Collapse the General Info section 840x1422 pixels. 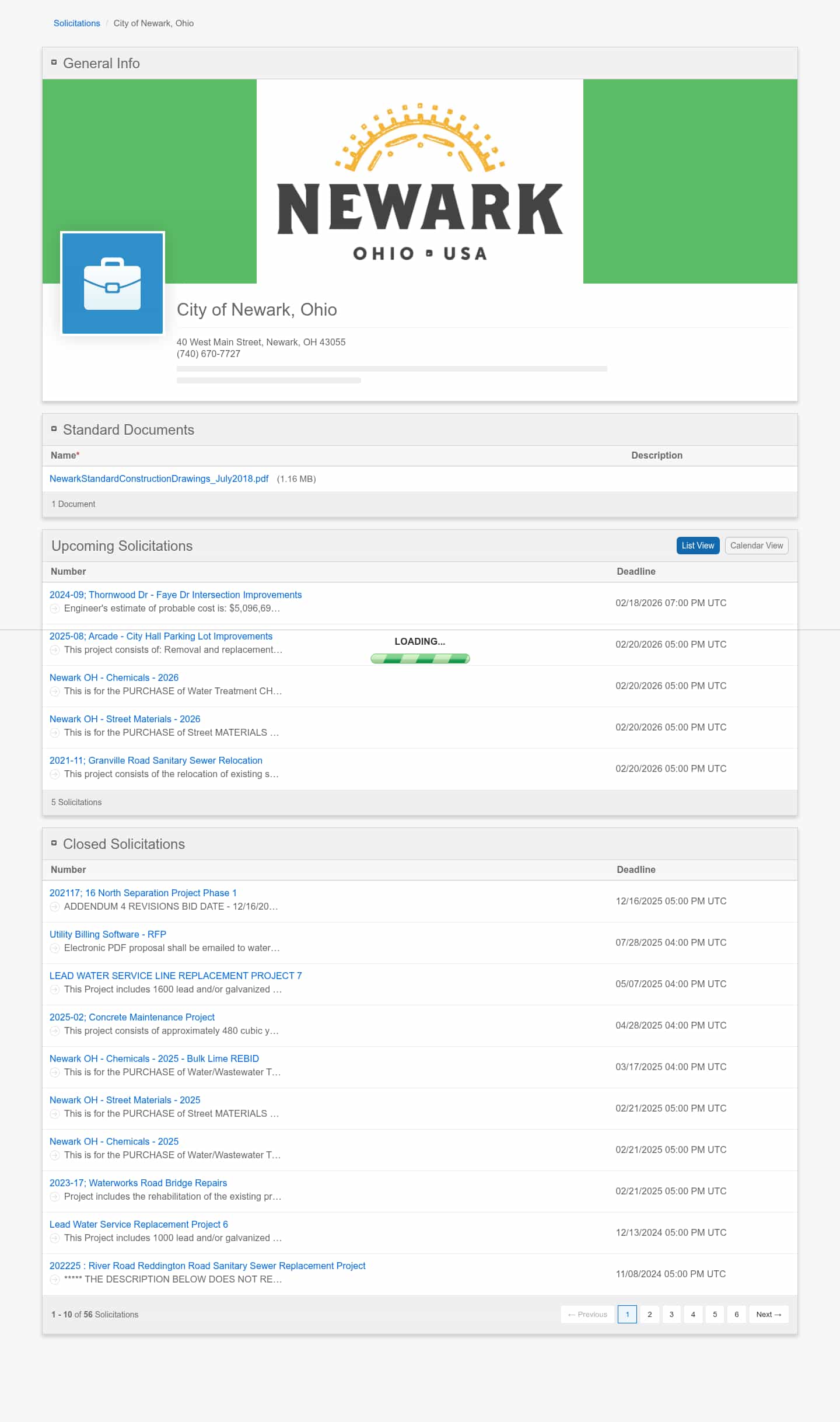click(x=54, y=62)
